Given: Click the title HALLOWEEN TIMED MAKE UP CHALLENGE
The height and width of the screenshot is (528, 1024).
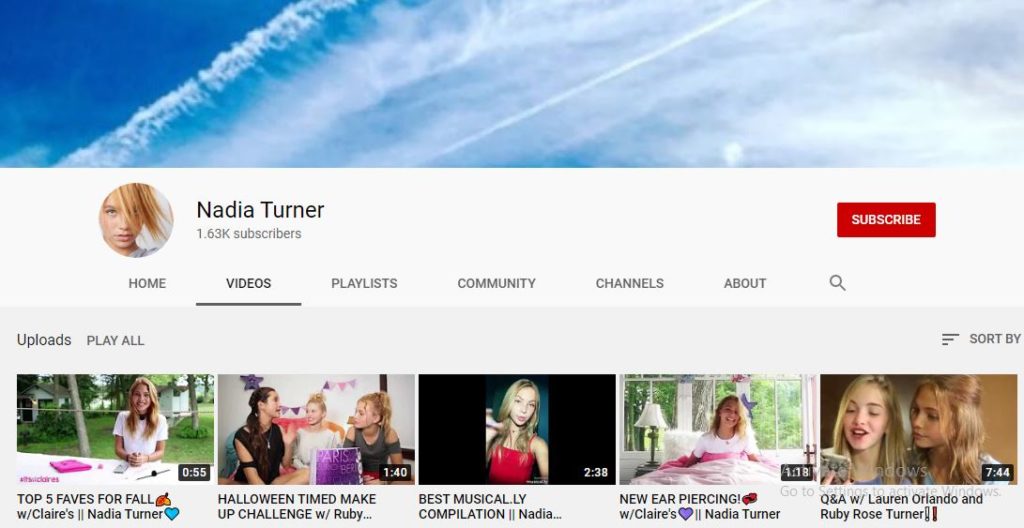Looking at the screenshot, I should point(297,506).
